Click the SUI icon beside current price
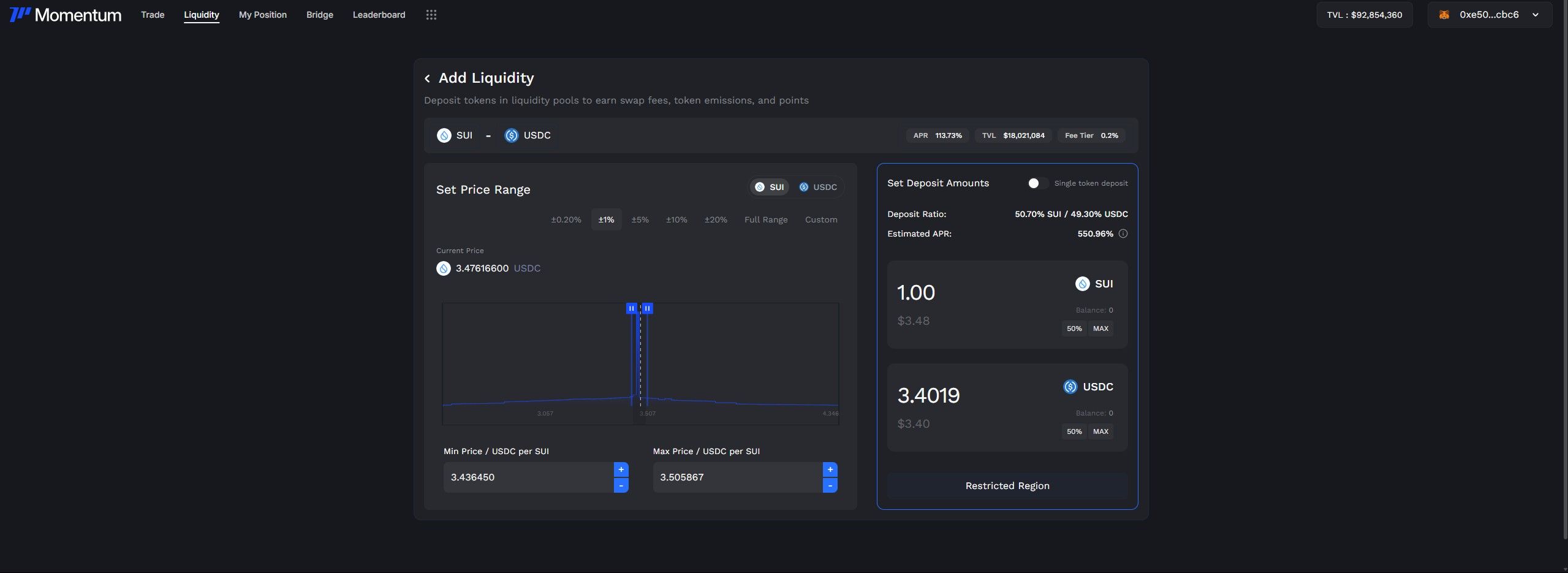The width and height of the screenshot is (1568, 573). pos(443,268)
